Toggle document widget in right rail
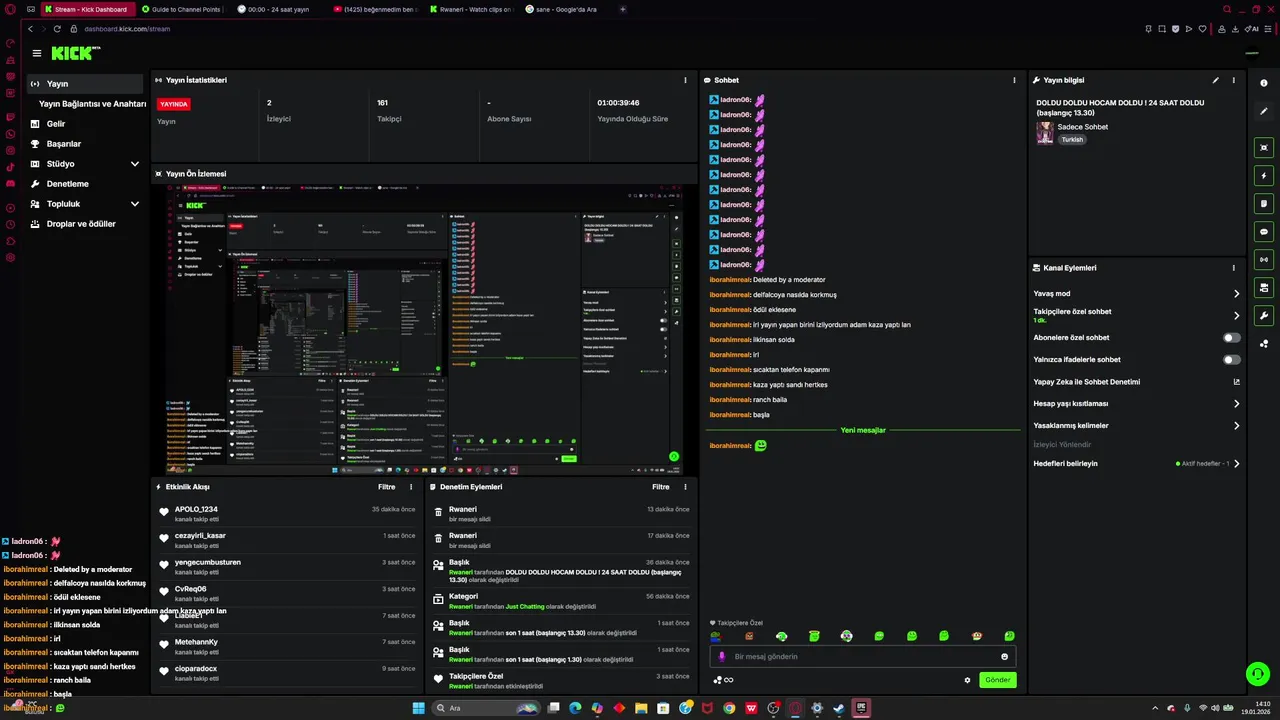 [x=1264, y=204]
